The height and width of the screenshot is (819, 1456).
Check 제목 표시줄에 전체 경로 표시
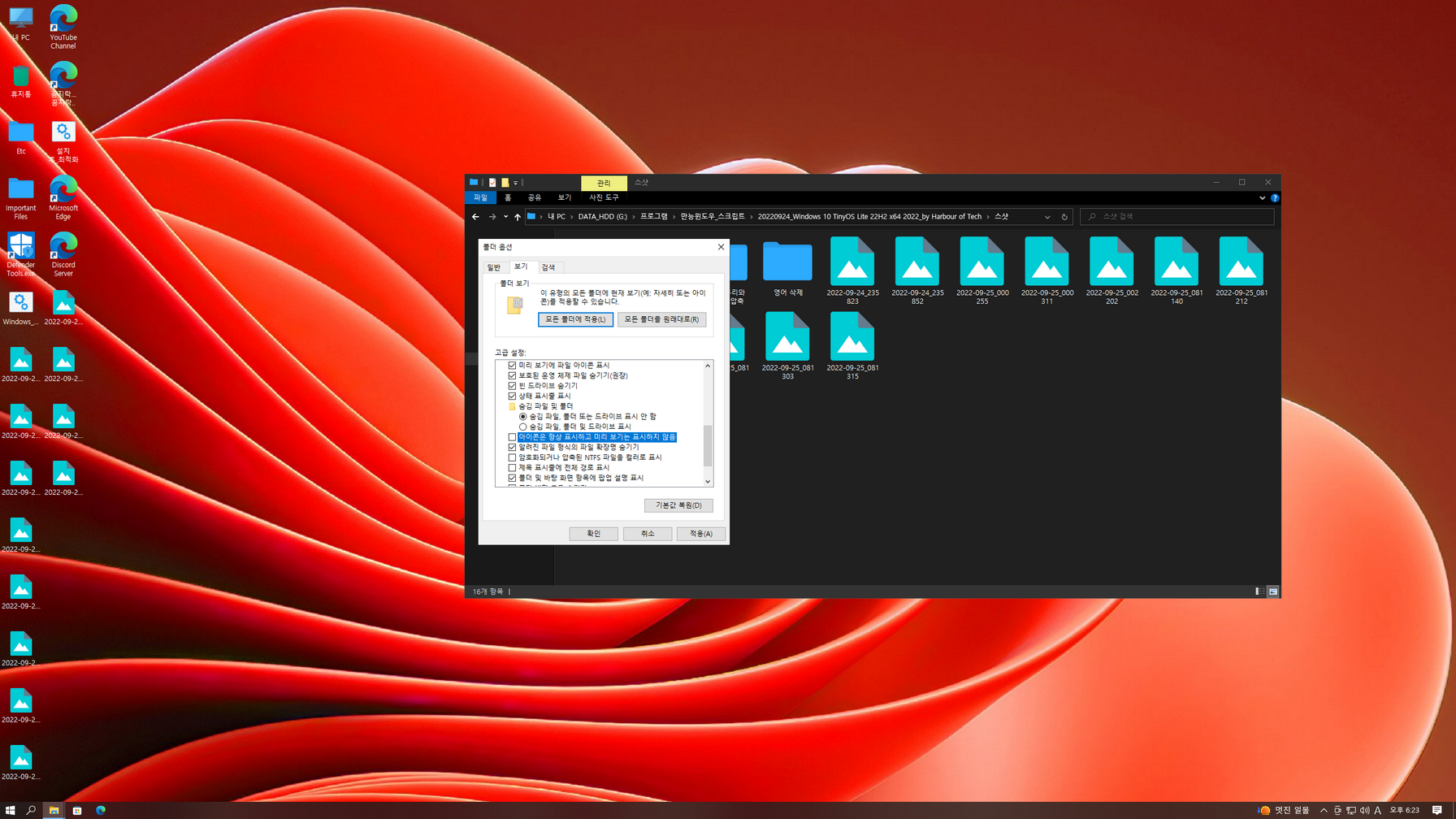512,467
